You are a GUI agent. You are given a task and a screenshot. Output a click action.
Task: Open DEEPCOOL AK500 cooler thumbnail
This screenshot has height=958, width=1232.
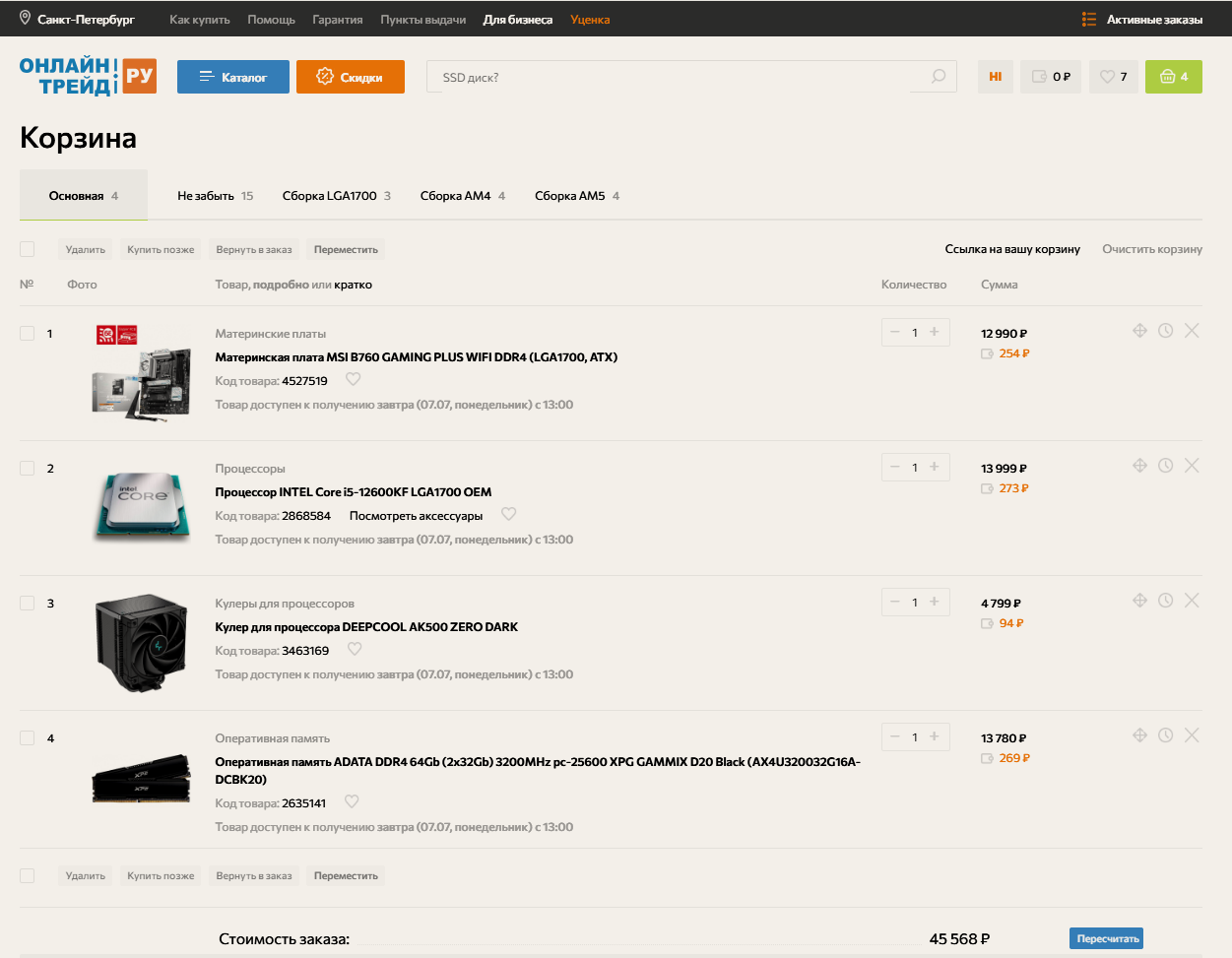tap(141, 642)
